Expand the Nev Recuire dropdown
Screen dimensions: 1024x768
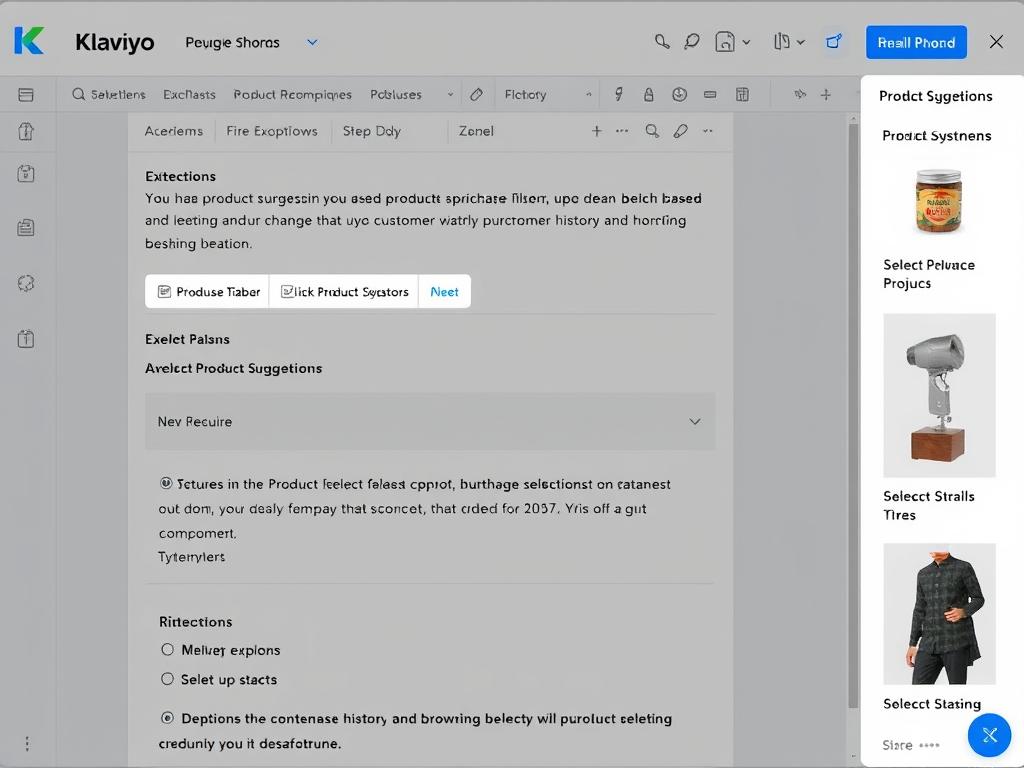point(430,421)
